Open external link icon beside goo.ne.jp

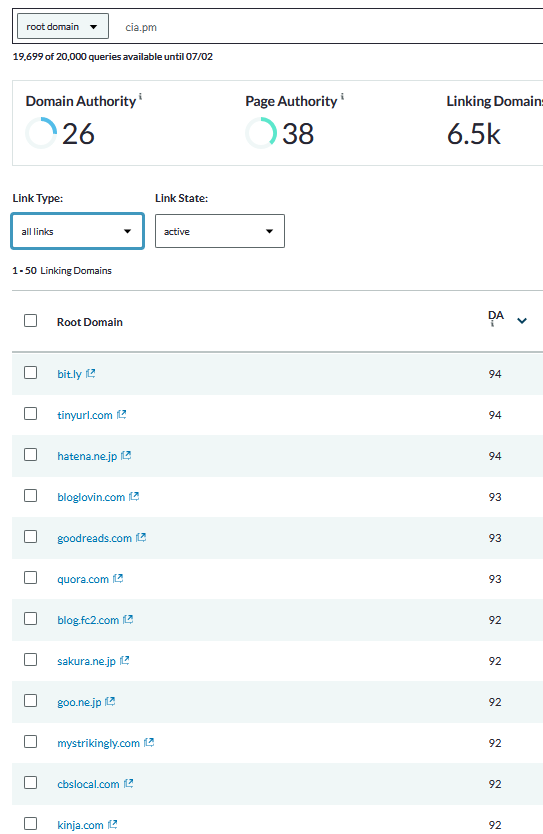click(110, 701)
